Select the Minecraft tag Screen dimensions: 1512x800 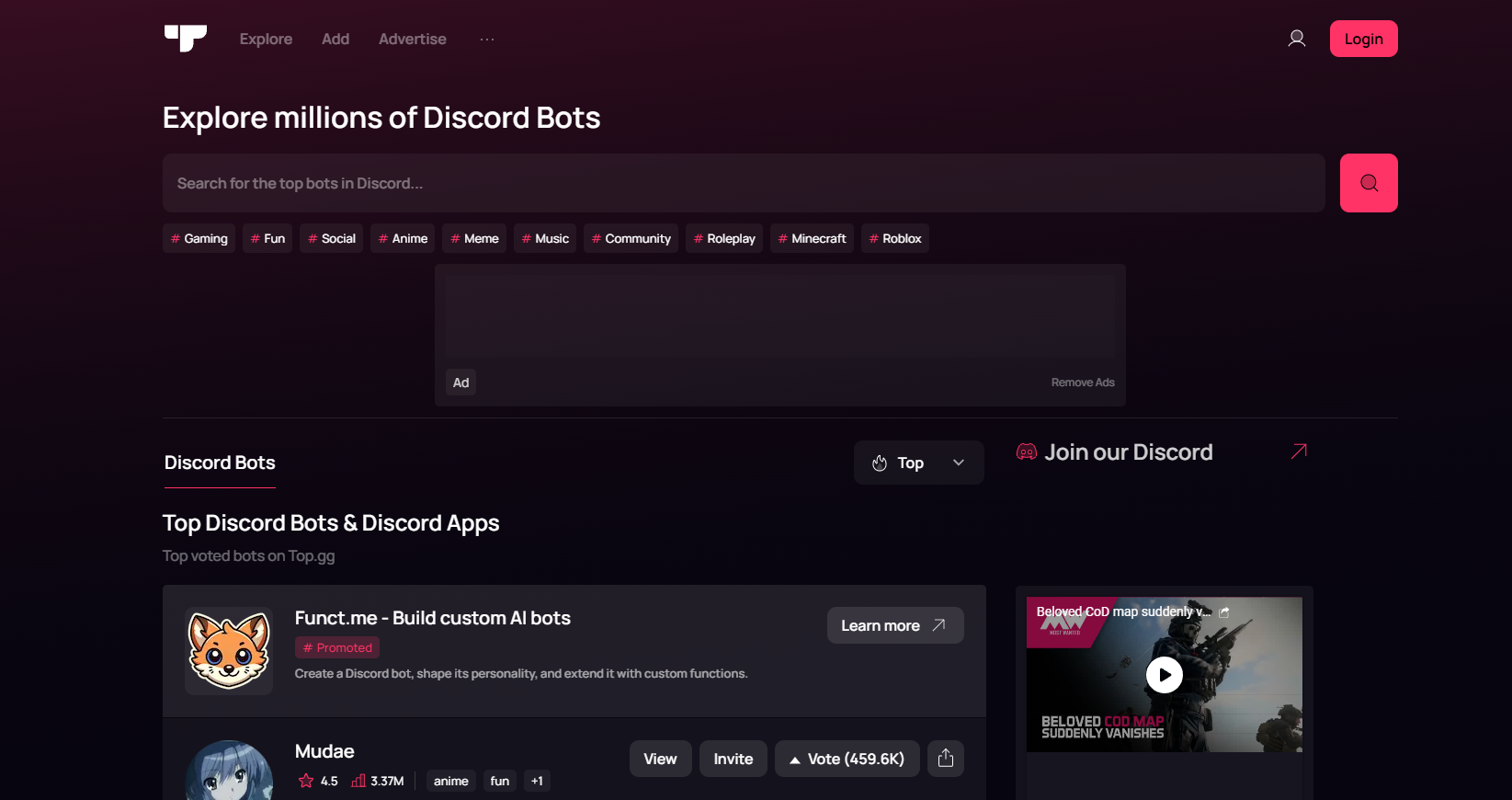point(812,238)
